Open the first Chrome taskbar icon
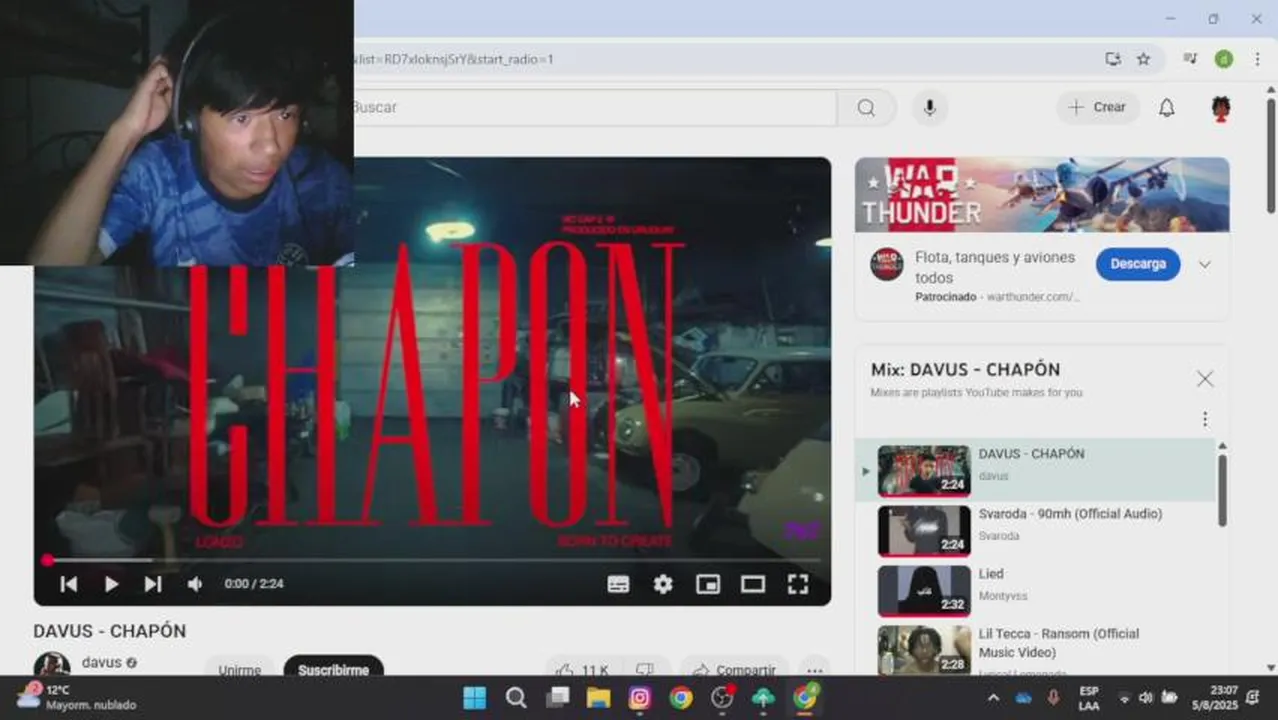Screen dimensions: 1278x720 tap(681, 698)
